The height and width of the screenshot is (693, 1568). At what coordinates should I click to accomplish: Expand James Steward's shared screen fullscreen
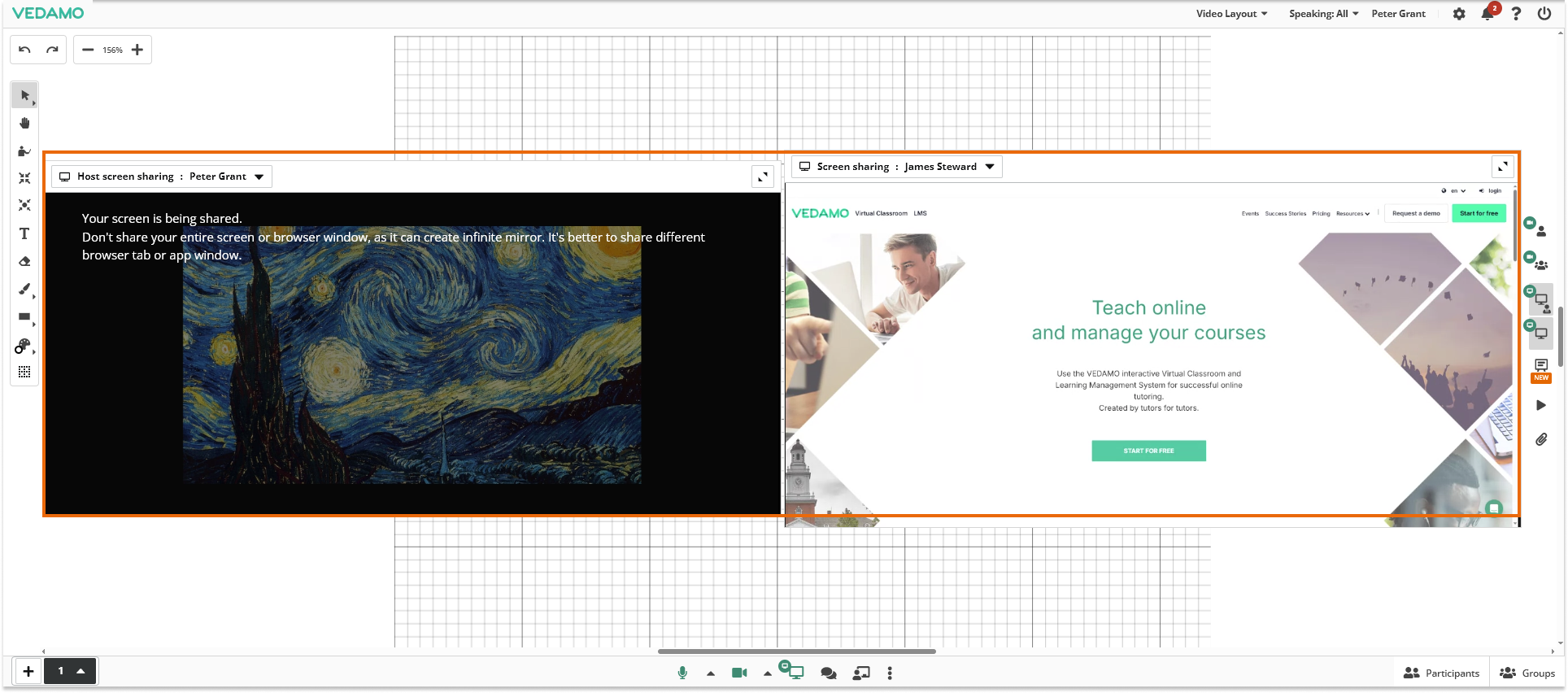pyautogui.click(x=1503, y=167)
